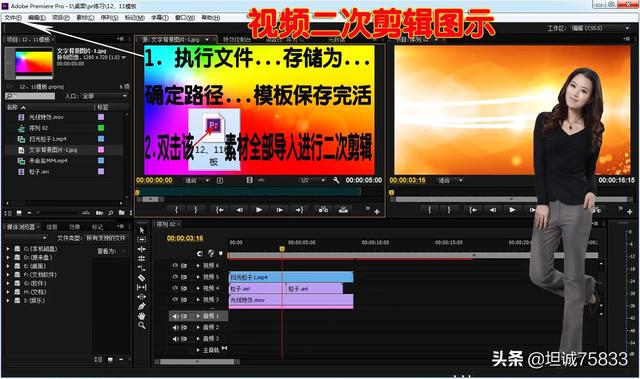
Task: Open source monitor zoom level dropdown
Action: pos(197,180)
